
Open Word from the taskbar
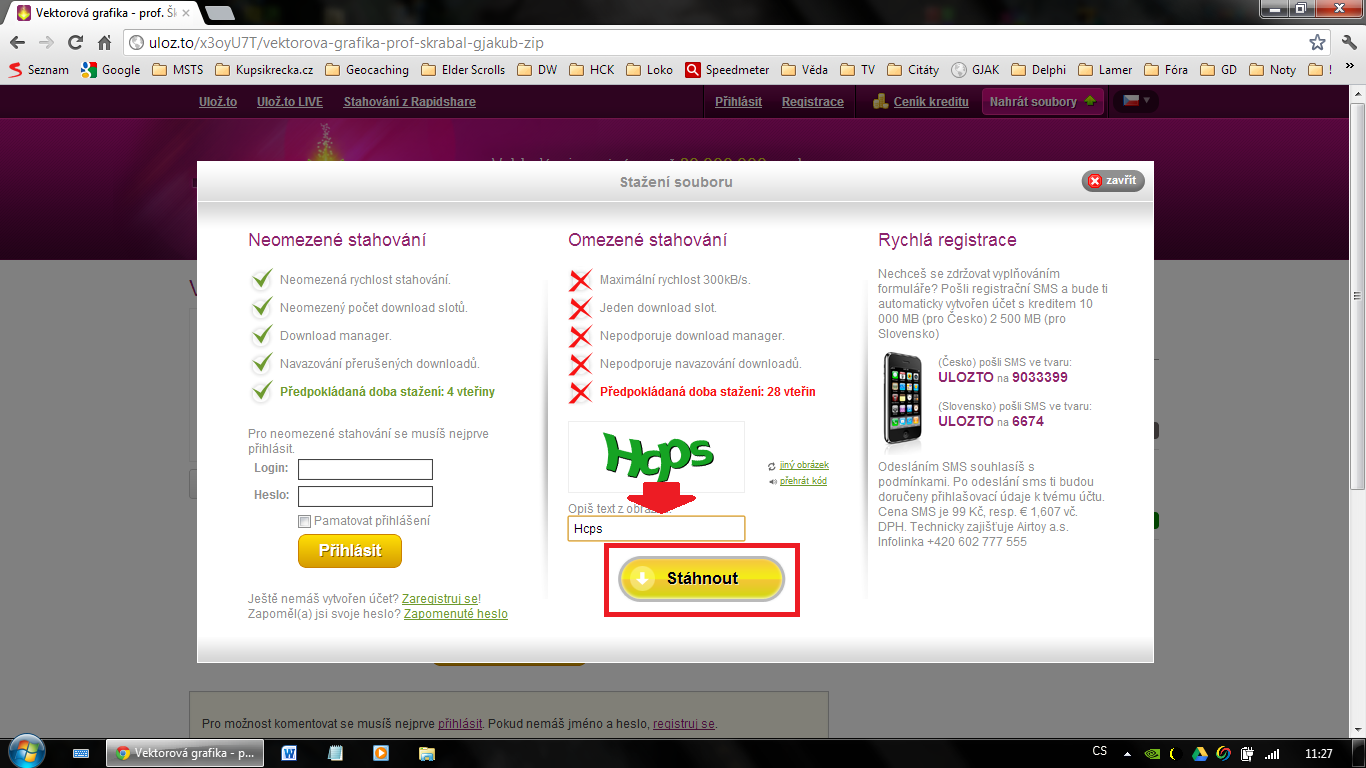(x=289, y=753)
